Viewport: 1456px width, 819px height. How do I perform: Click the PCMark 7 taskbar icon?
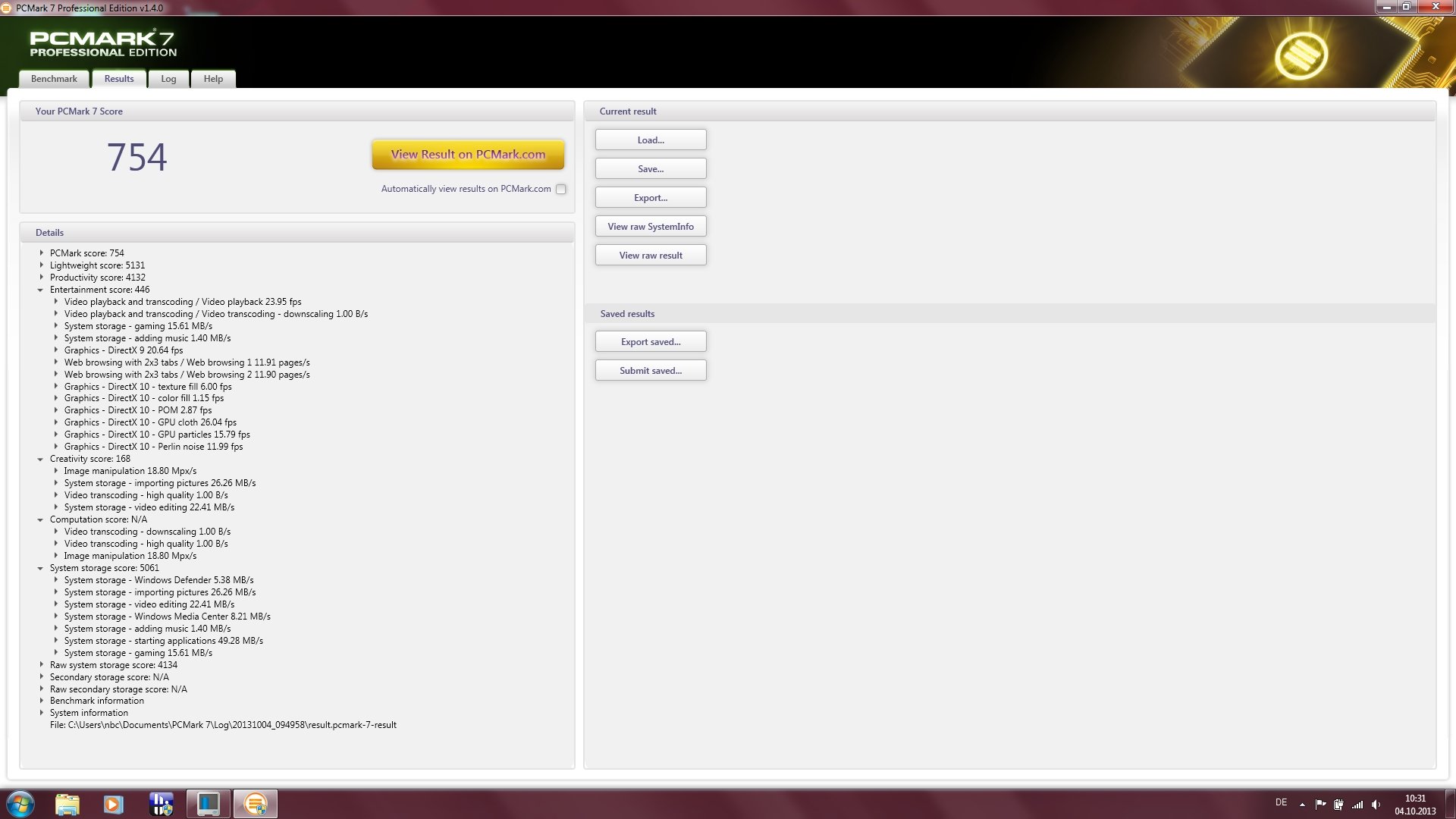[256, 804]
